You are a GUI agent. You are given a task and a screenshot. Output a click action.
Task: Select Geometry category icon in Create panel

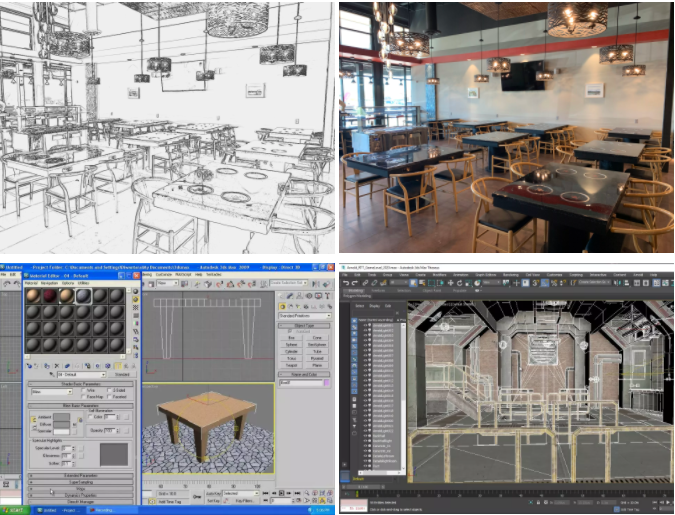pyautogui.click(x=282, y=307)
